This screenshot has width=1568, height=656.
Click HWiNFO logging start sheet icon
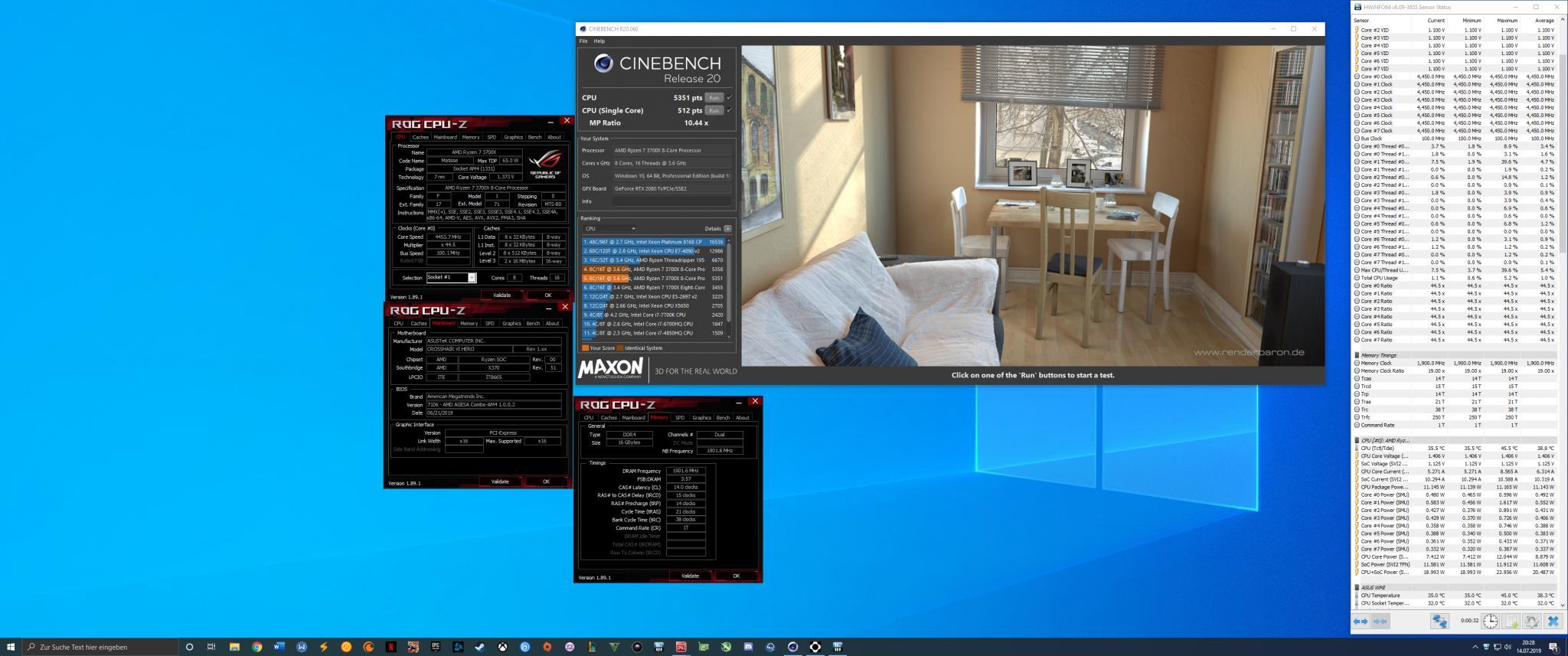pyautogui.click(x=1511, y=622)
